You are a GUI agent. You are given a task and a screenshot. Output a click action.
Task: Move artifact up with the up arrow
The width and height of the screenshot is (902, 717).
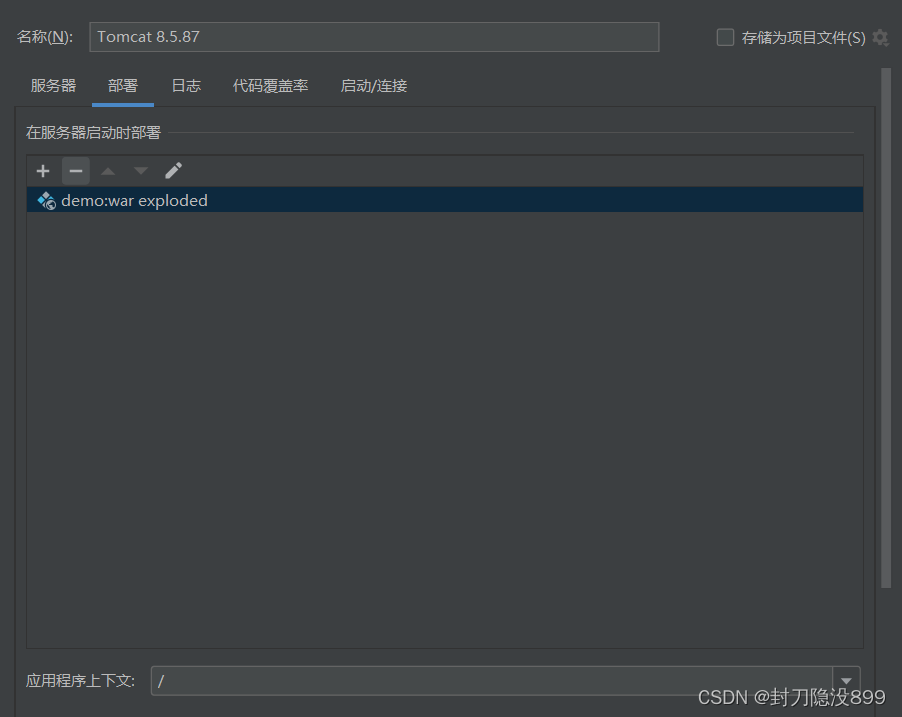[108, 171]
